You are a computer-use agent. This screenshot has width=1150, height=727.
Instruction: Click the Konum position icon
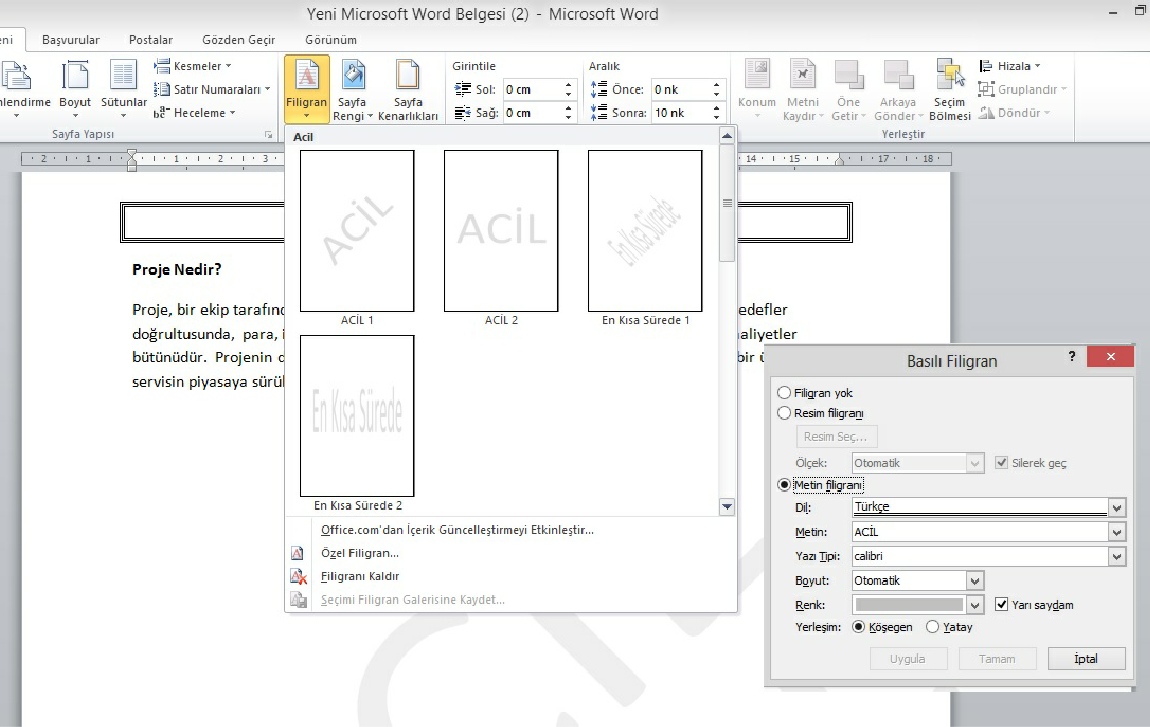757,75
